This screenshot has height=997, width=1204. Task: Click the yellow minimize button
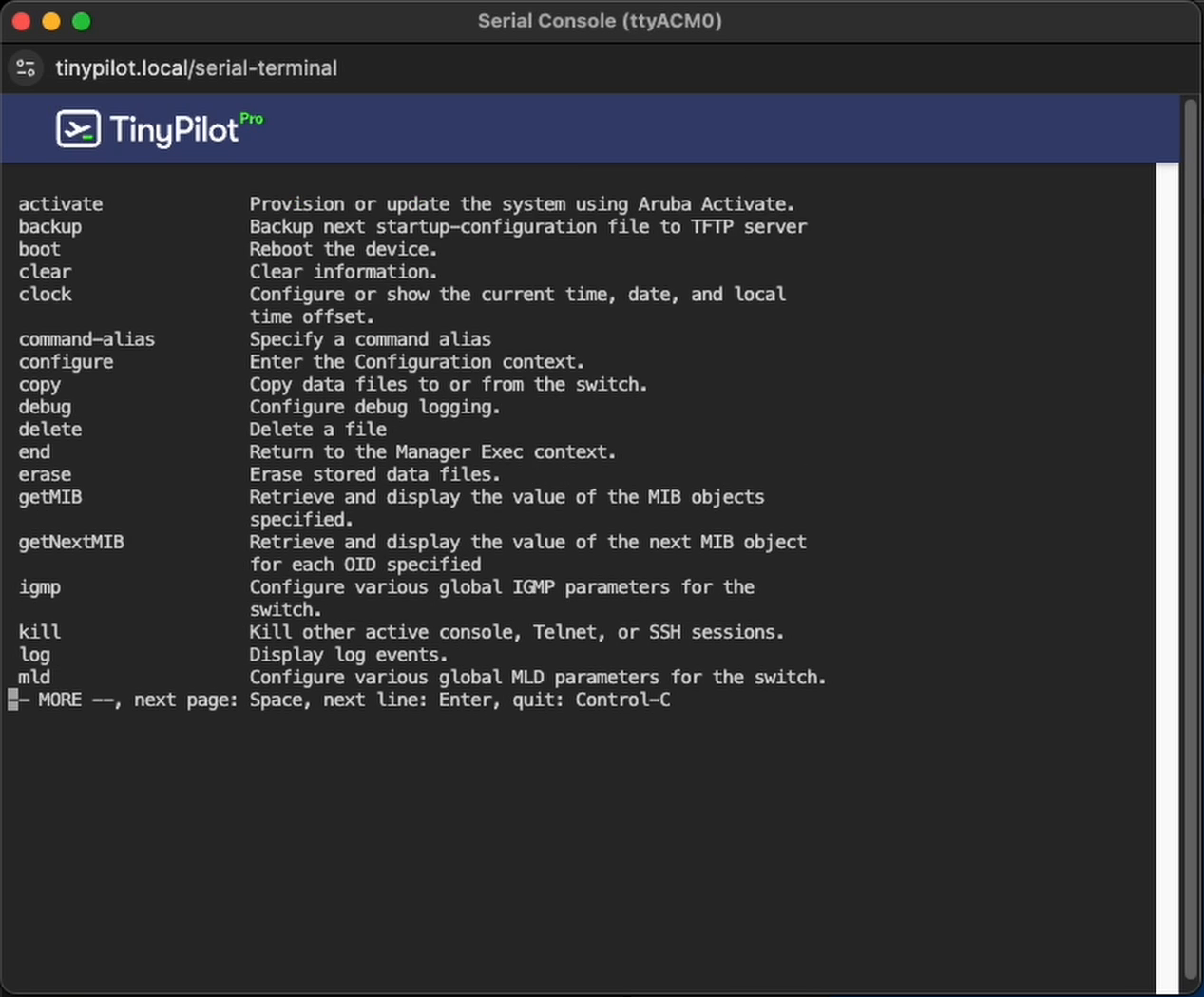click(51, 20)
